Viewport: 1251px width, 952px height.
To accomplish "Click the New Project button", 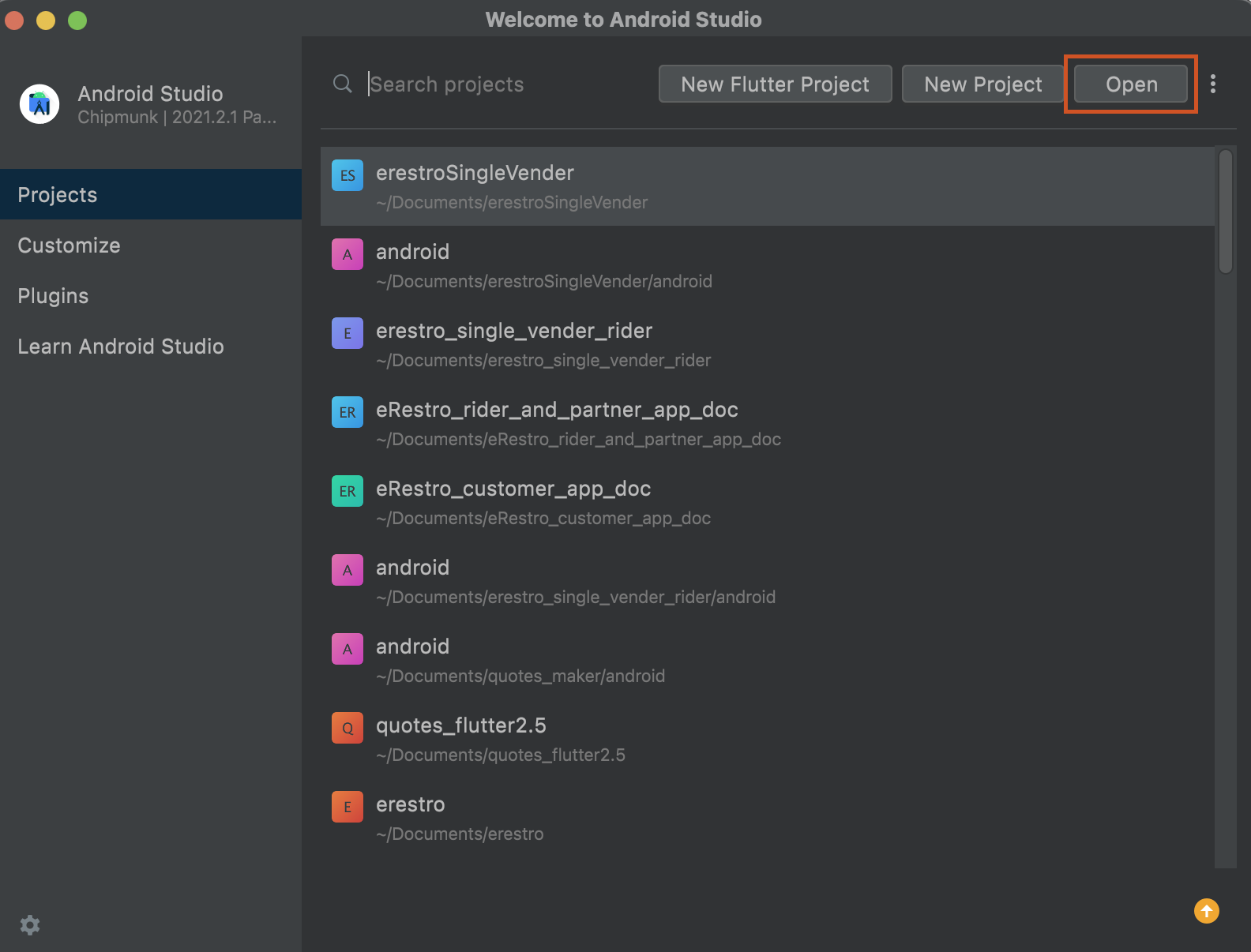I will click(x=983, y=84).
